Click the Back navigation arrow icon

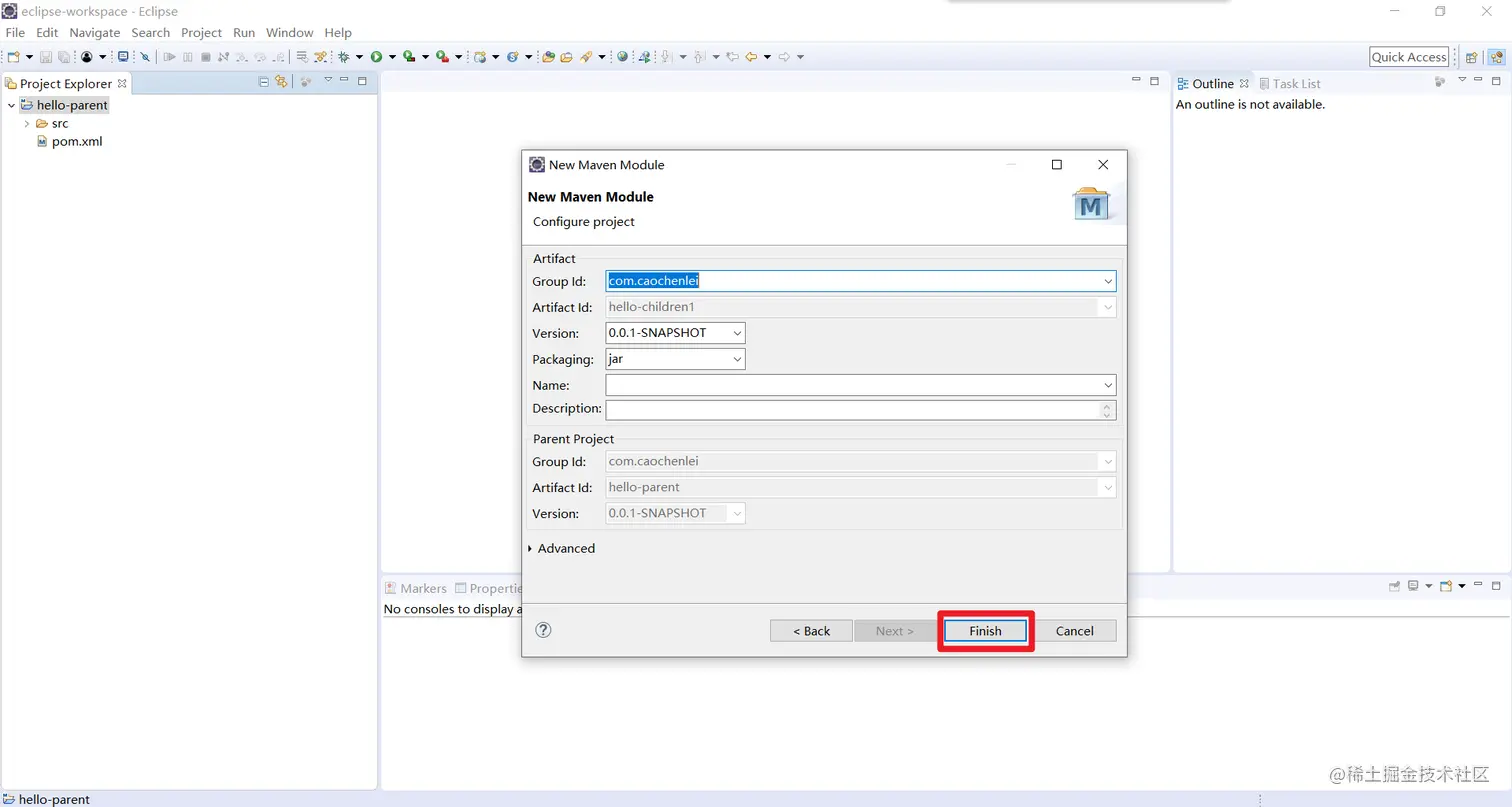point(751,57)
